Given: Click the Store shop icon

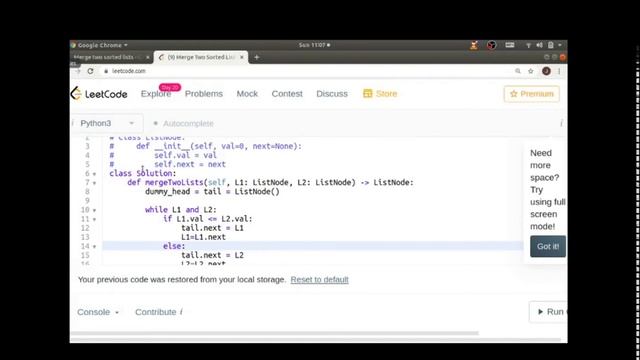Looking at the screenshot, I should [367, 93].
